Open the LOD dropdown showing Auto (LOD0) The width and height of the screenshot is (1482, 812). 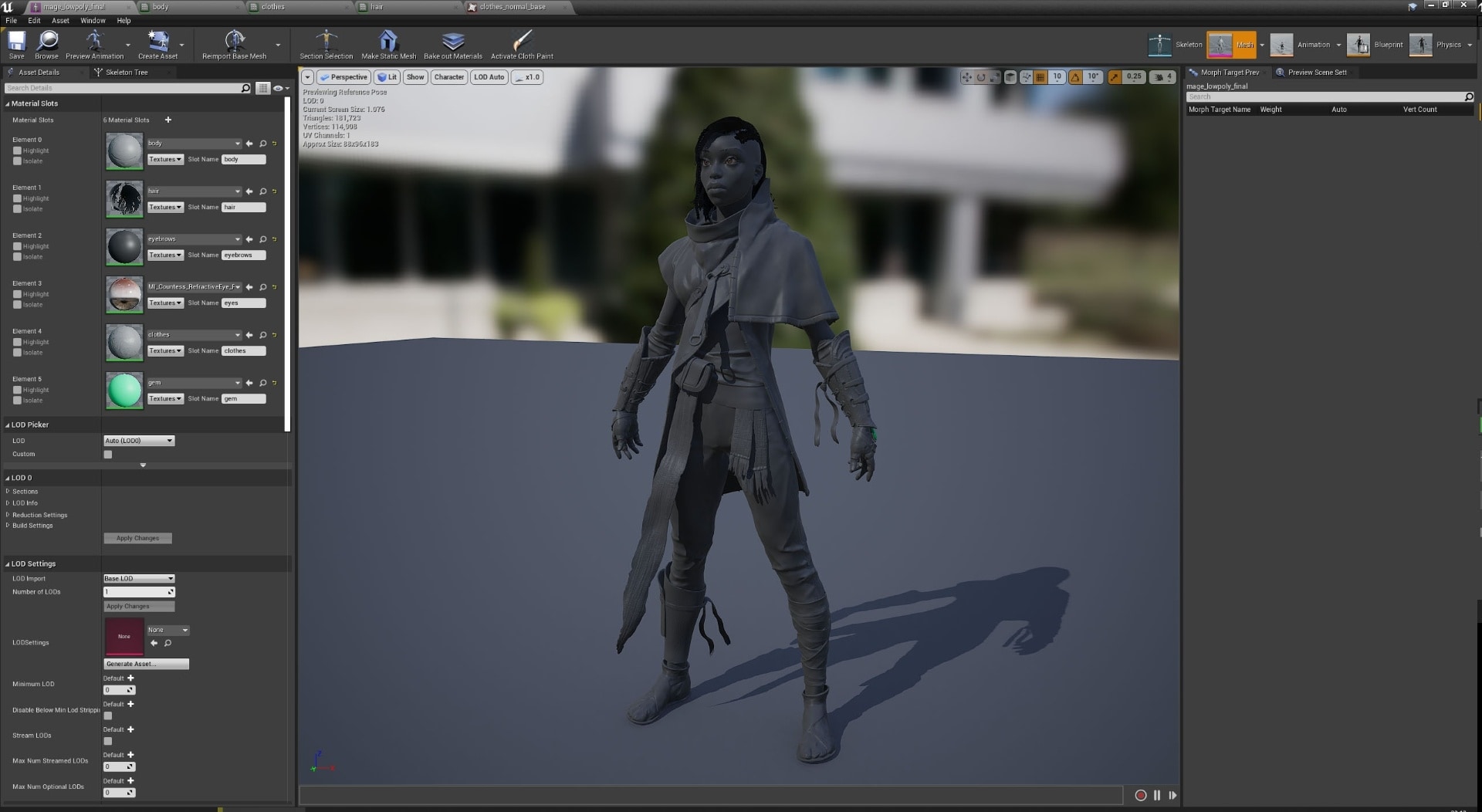pyautogui.click(x=139, y=441)
